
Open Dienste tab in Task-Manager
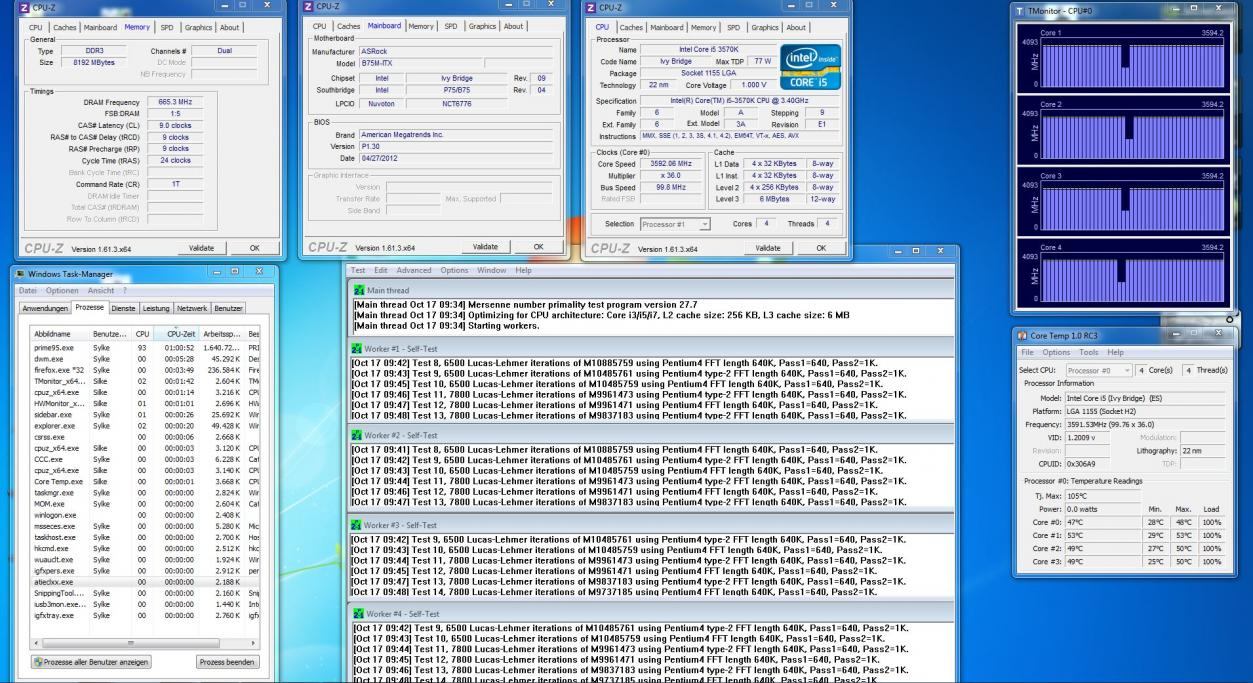[x=123, y=308]
